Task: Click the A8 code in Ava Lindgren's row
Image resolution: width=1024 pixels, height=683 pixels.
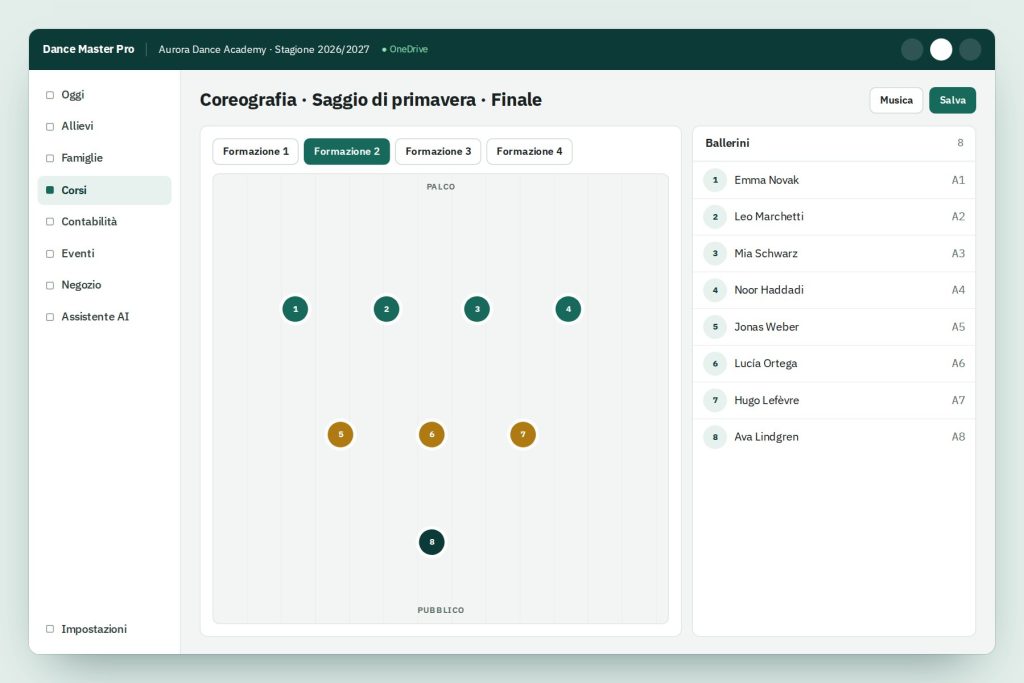Action: [958, 437]
